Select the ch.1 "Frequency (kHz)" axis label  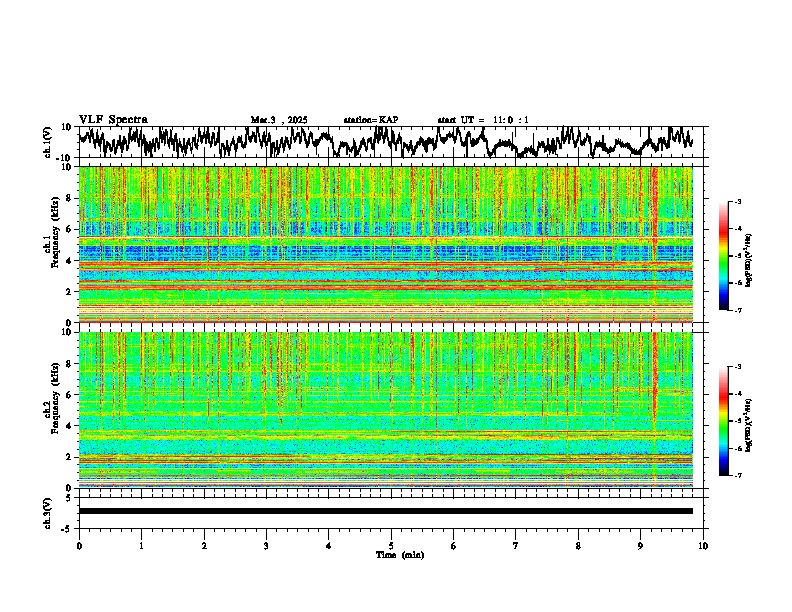click(x=56, y=231)
